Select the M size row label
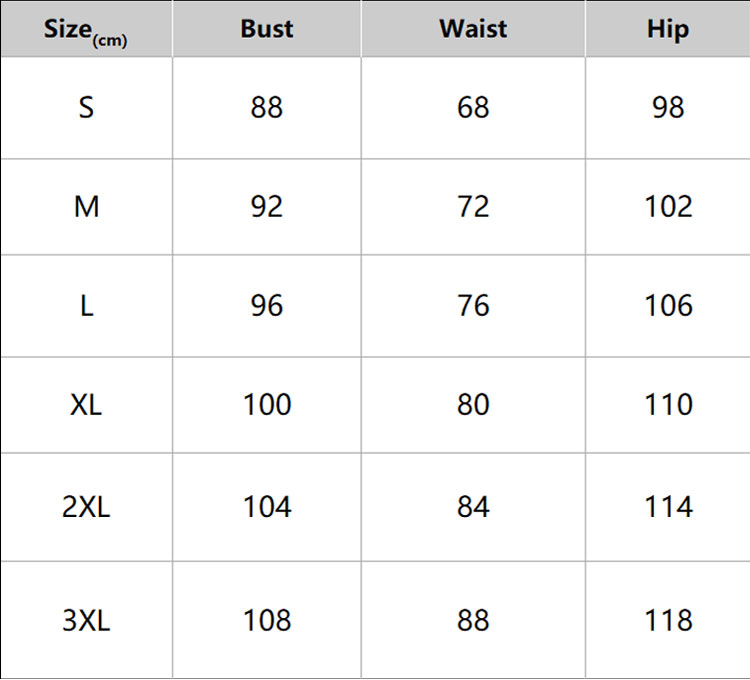 click(86, 206)
